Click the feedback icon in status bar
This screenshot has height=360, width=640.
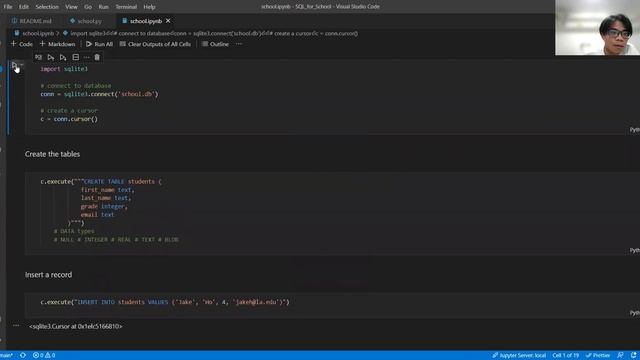tap(620, 356)
